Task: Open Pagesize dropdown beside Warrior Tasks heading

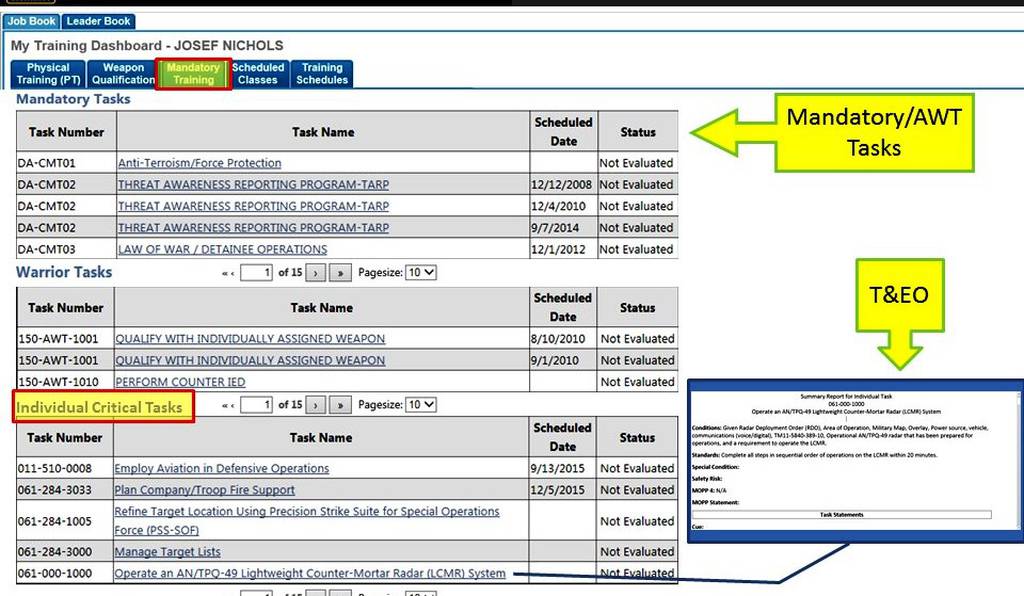Action: (421, 273)
